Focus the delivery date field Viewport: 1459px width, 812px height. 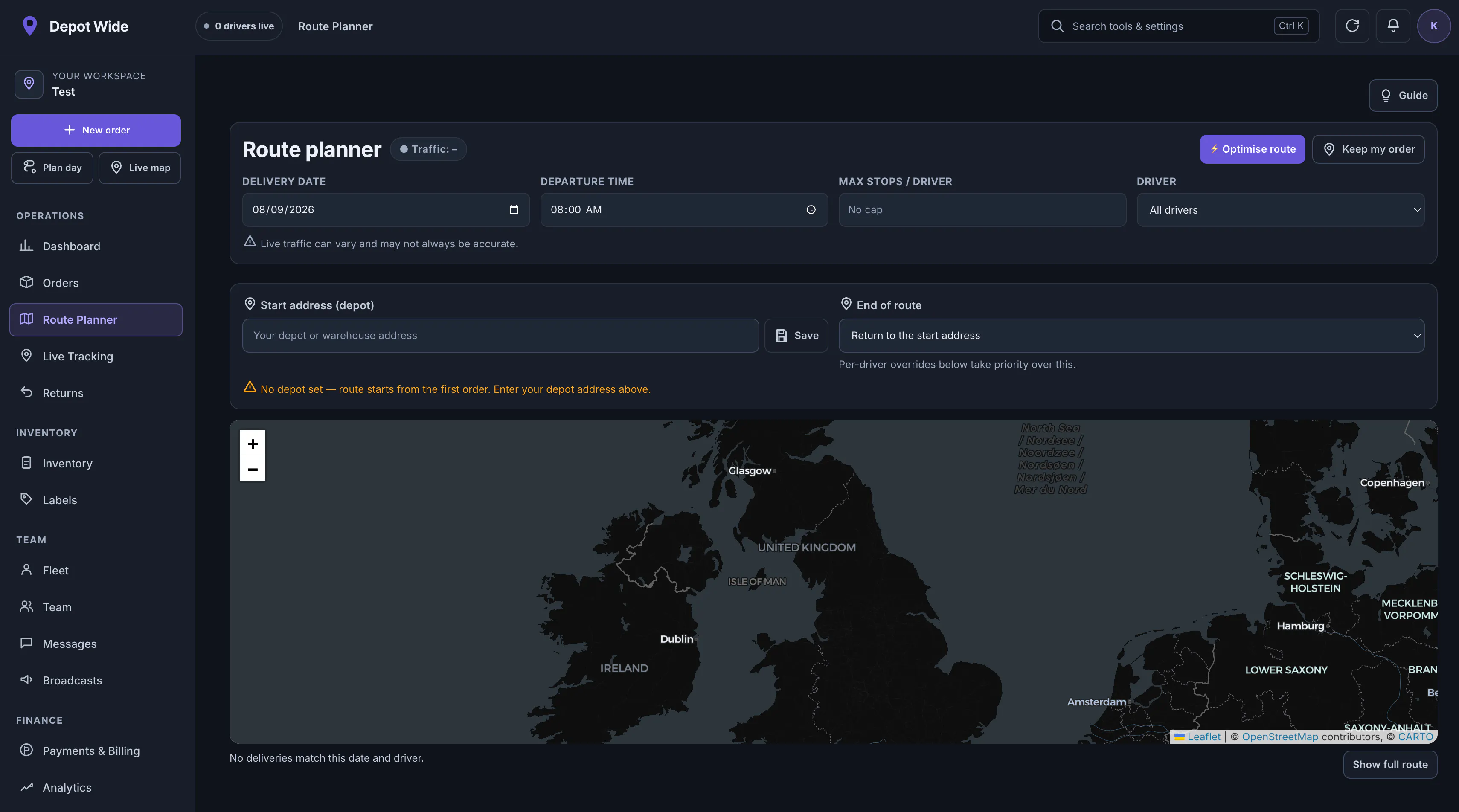[x=386, y=209]
